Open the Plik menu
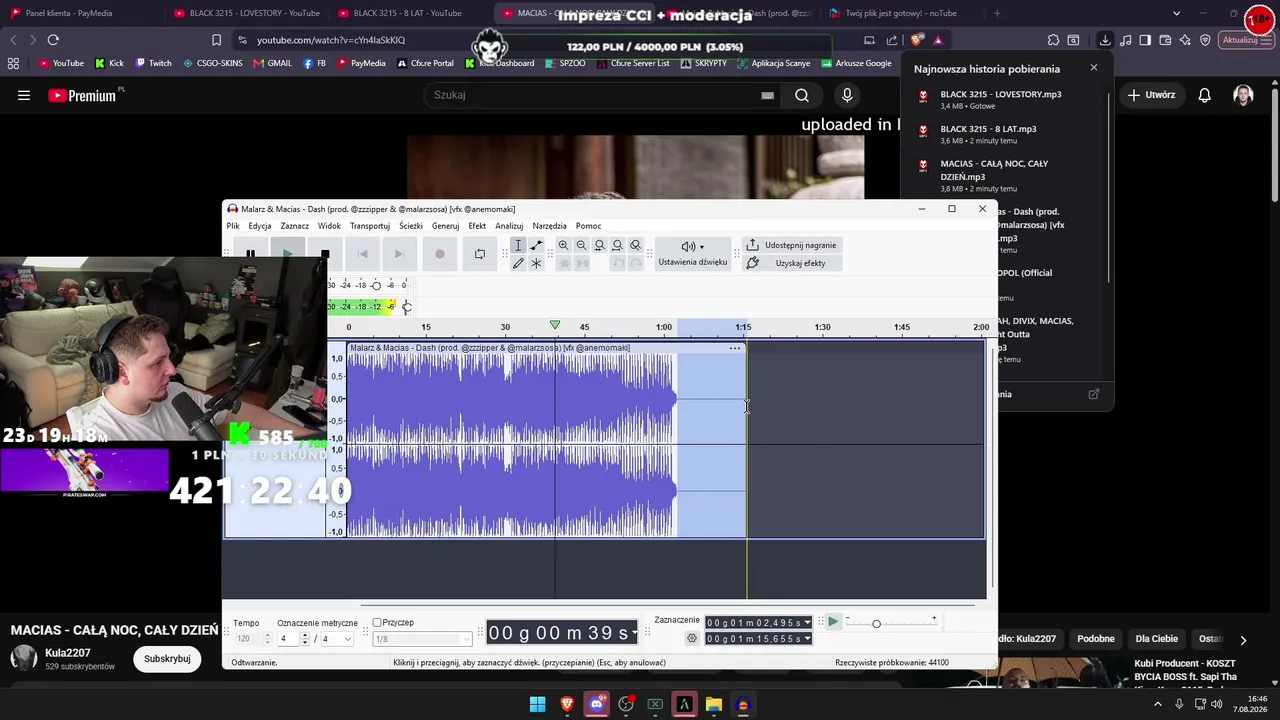 coord(233,226)
